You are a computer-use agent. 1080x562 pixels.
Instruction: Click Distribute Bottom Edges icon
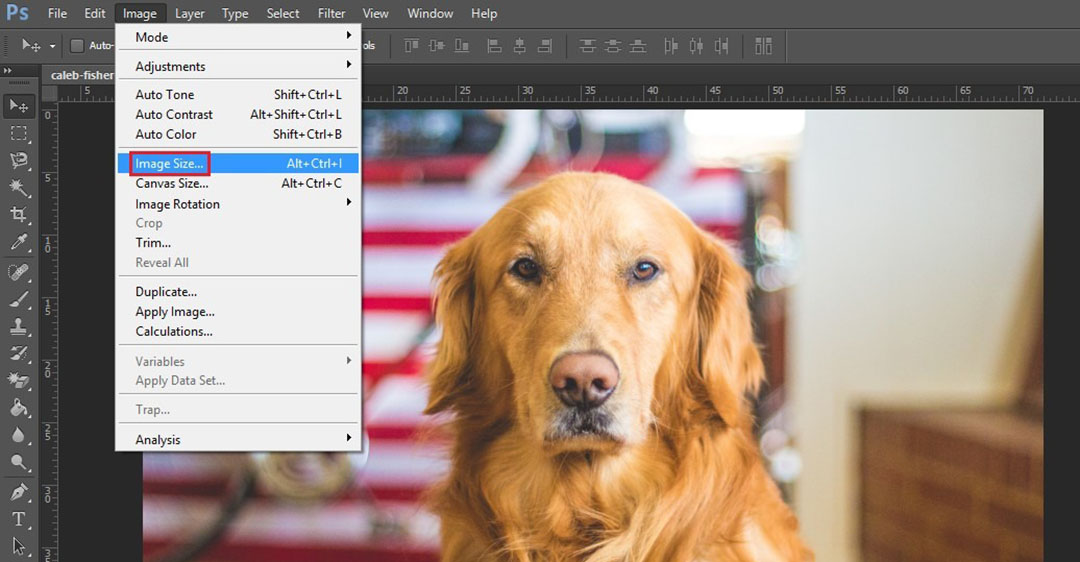pyautogui.click(x=638, y=46)
